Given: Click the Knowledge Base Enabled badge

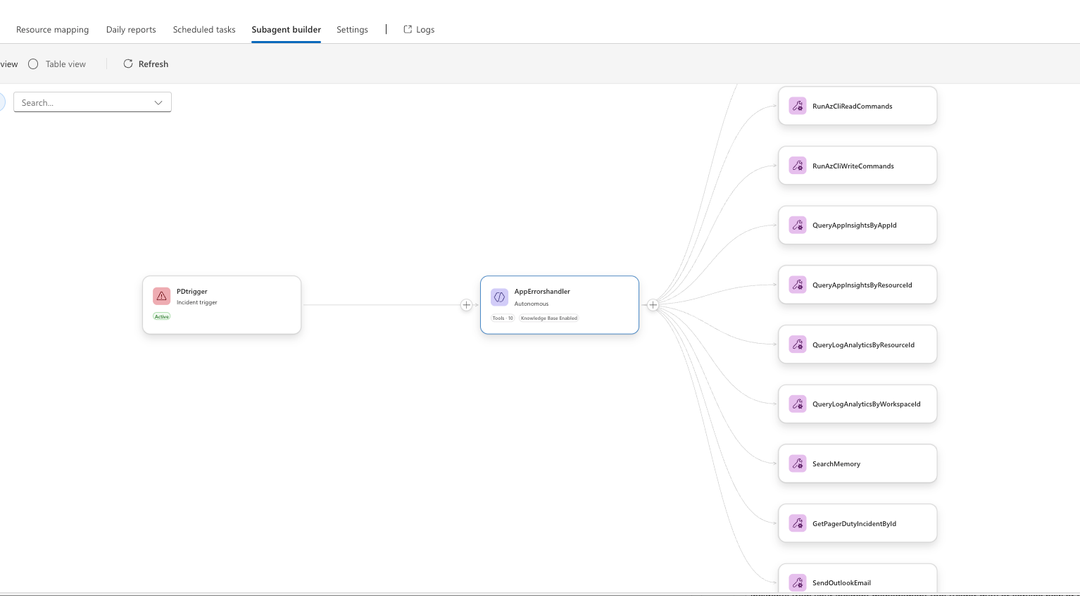Looking at the screenshot, I should 549,318.
